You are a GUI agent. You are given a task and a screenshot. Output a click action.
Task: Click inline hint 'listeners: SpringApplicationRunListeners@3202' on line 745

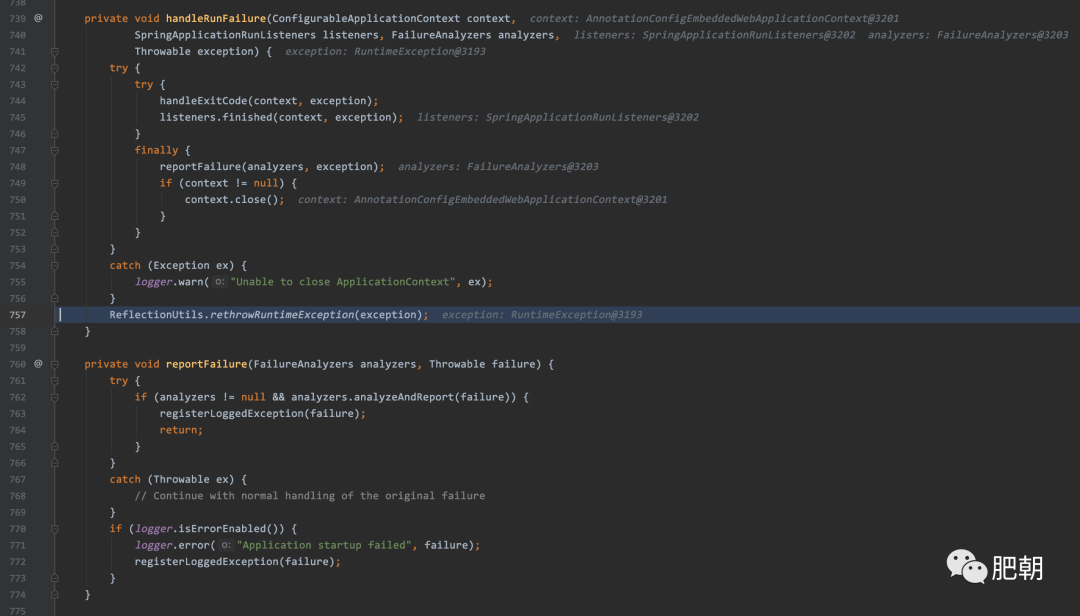tap(558, 117)
